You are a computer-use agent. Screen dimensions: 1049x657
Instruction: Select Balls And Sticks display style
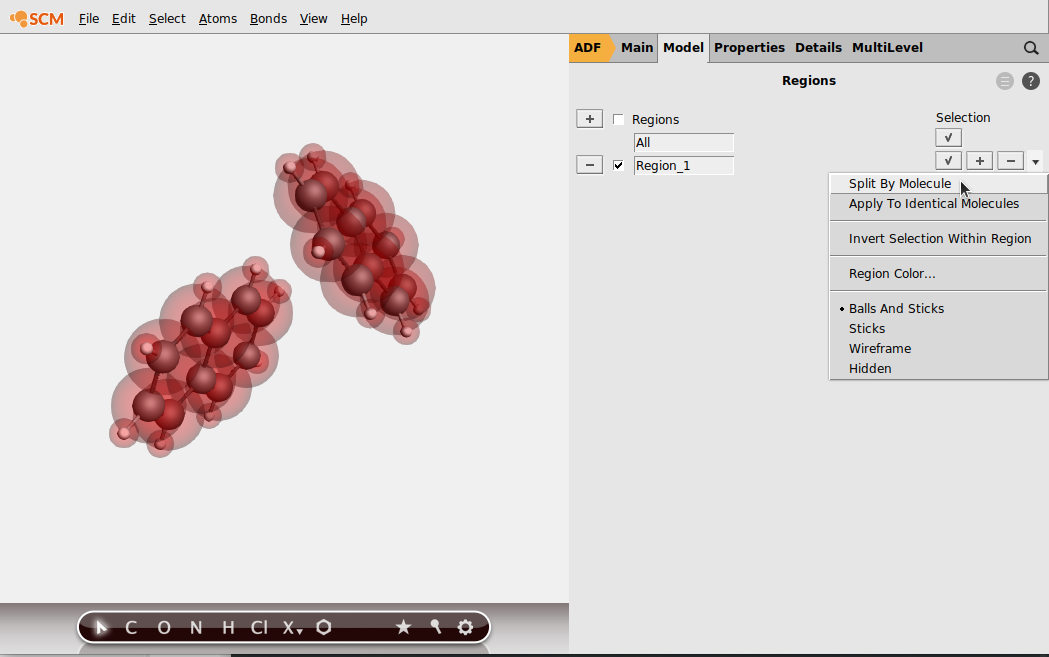938,308
